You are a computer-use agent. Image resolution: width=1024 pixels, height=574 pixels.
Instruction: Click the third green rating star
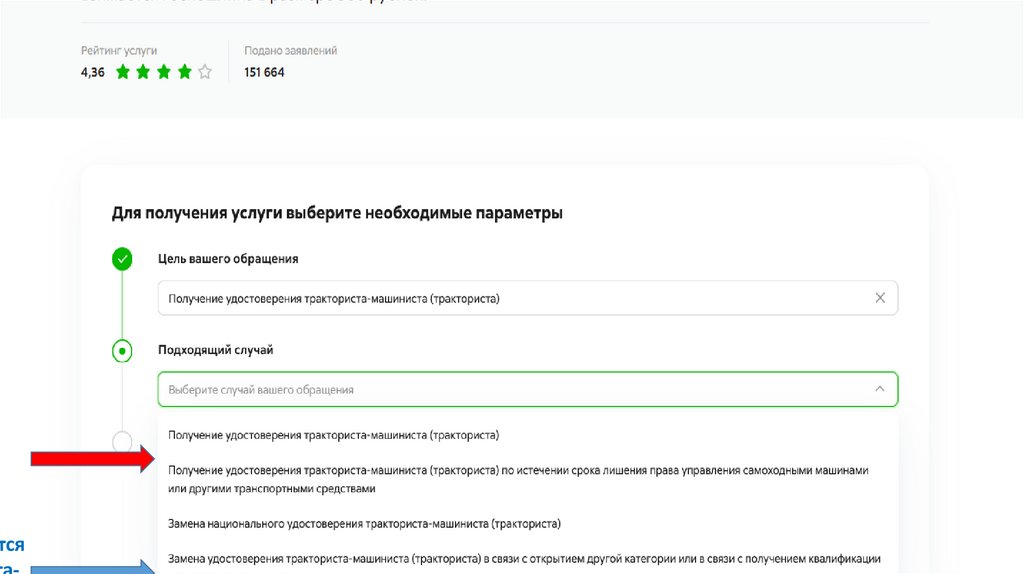[x=164, y=72]
